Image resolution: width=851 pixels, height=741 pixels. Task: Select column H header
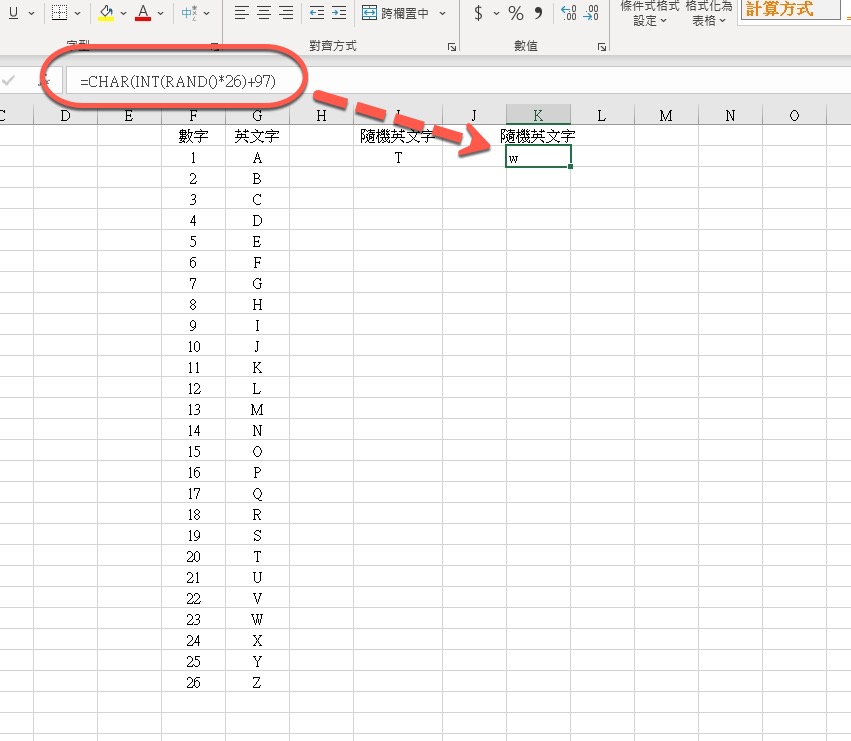tap(321, 116)
